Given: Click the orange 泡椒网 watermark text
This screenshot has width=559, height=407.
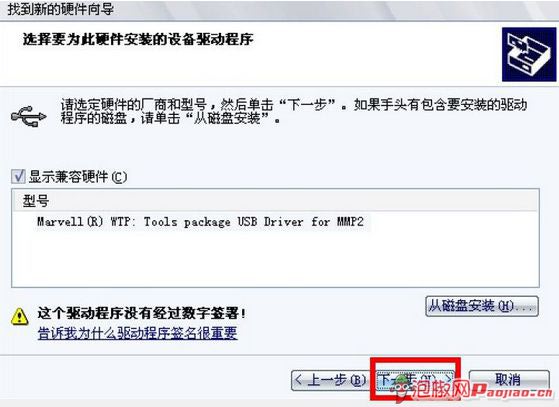Looking at the screenshot, I should 441,390.
